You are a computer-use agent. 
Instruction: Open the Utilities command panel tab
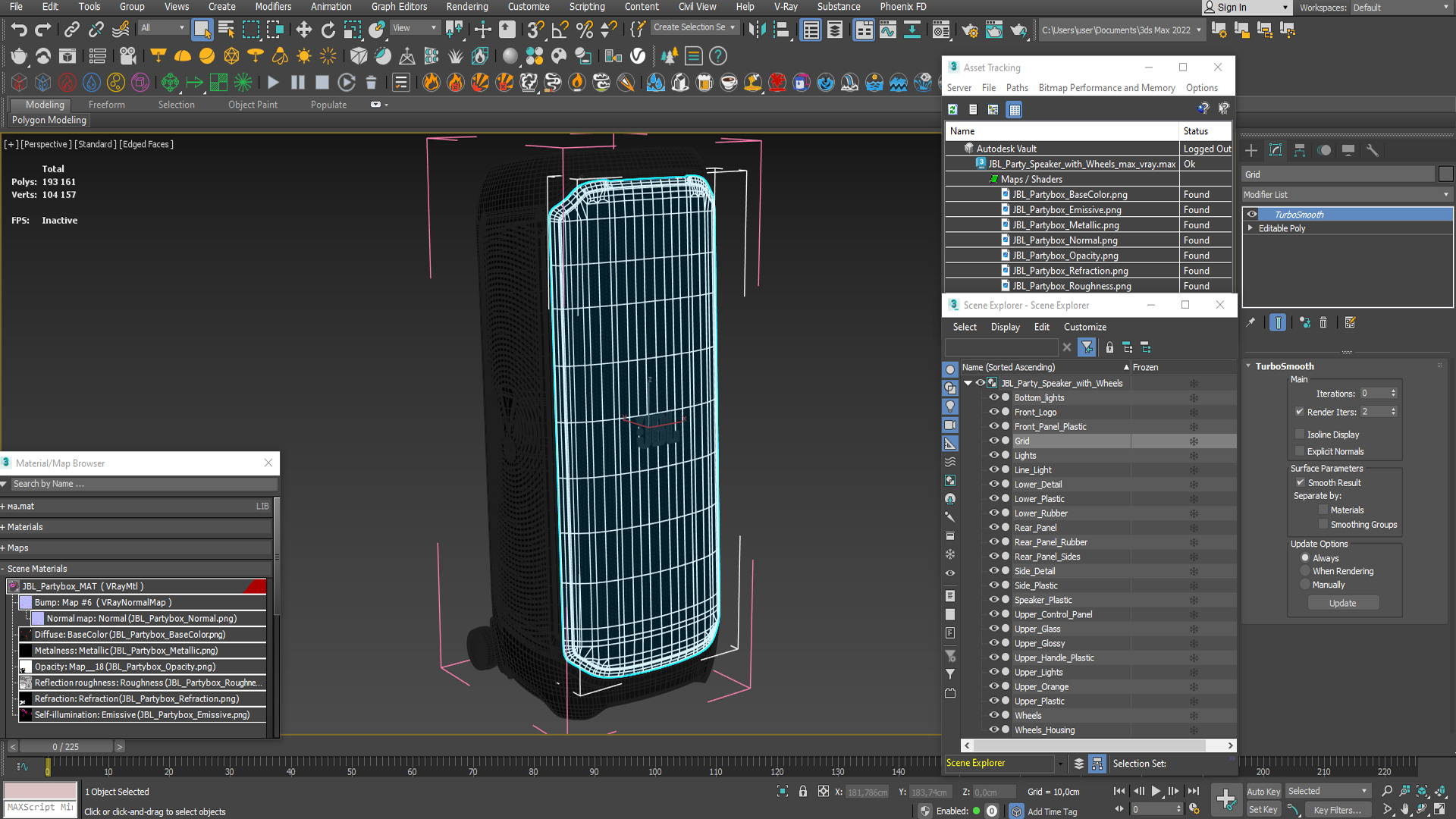coord(1373,150)
